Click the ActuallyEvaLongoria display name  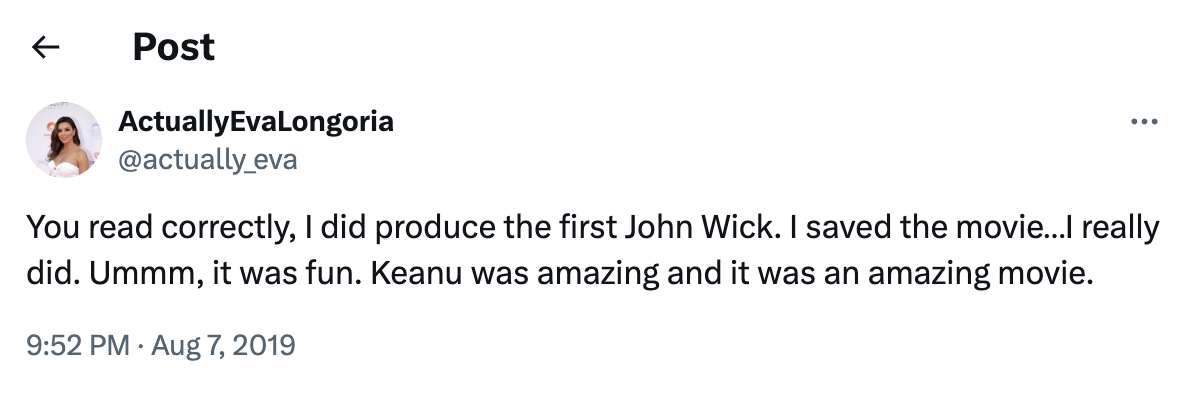pos(256,121)
